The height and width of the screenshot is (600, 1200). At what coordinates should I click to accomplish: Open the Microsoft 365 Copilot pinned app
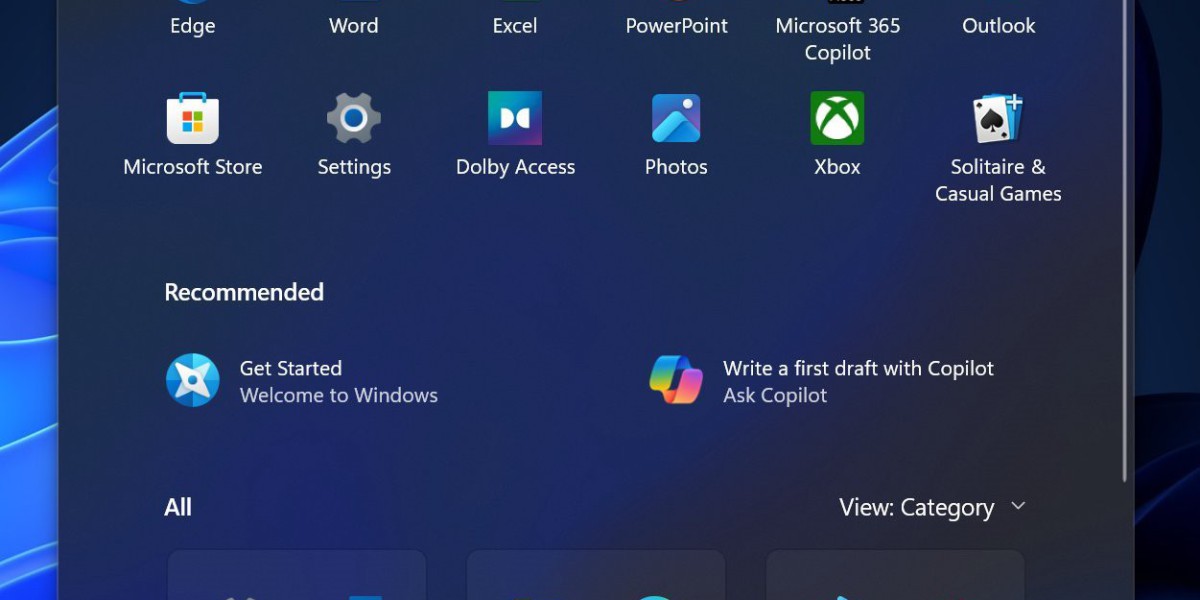click(837, 30)
